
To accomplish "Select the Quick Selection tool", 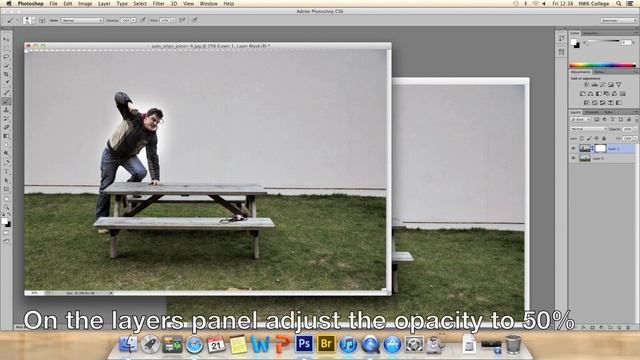I will click(x=6, y=65).
